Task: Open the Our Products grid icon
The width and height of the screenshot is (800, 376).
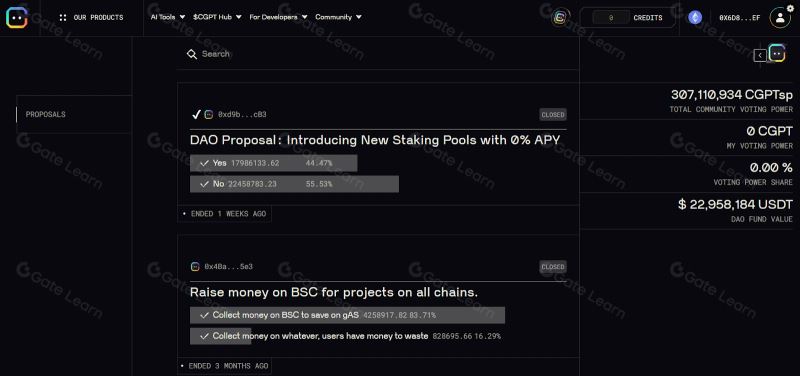Action: click(x=63, y=17)
